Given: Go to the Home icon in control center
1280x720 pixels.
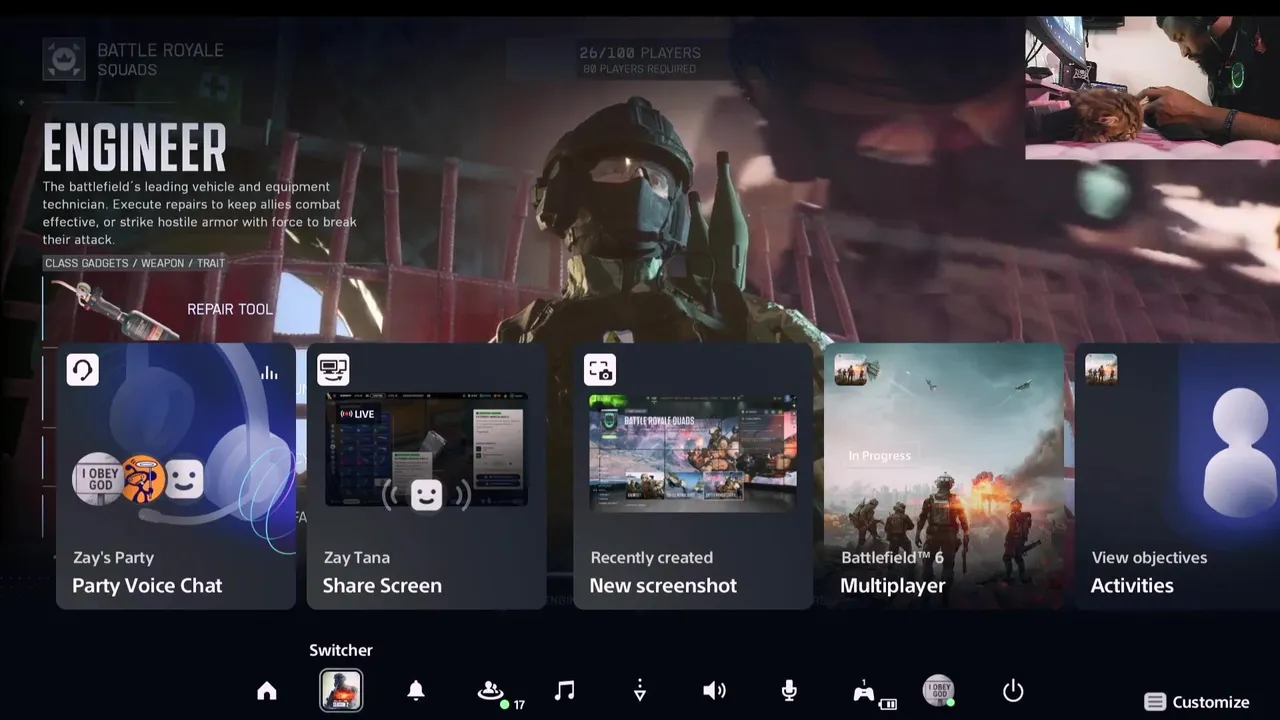Looking at the screenshot, I should [267, 691].
